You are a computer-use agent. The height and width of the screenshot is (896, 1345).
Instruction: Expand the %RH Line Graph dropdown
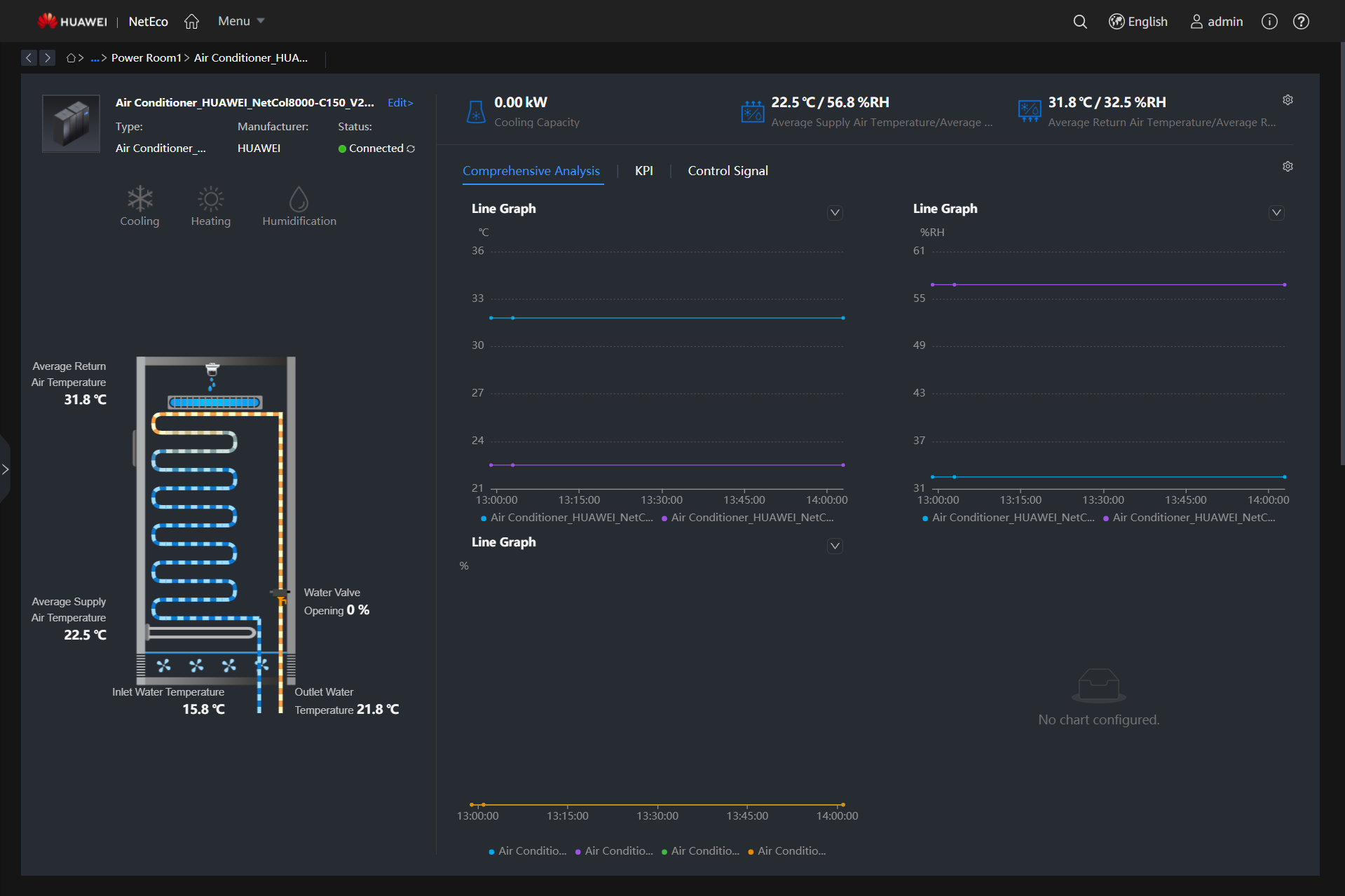pyautogui.click(x=1276, y=213)
